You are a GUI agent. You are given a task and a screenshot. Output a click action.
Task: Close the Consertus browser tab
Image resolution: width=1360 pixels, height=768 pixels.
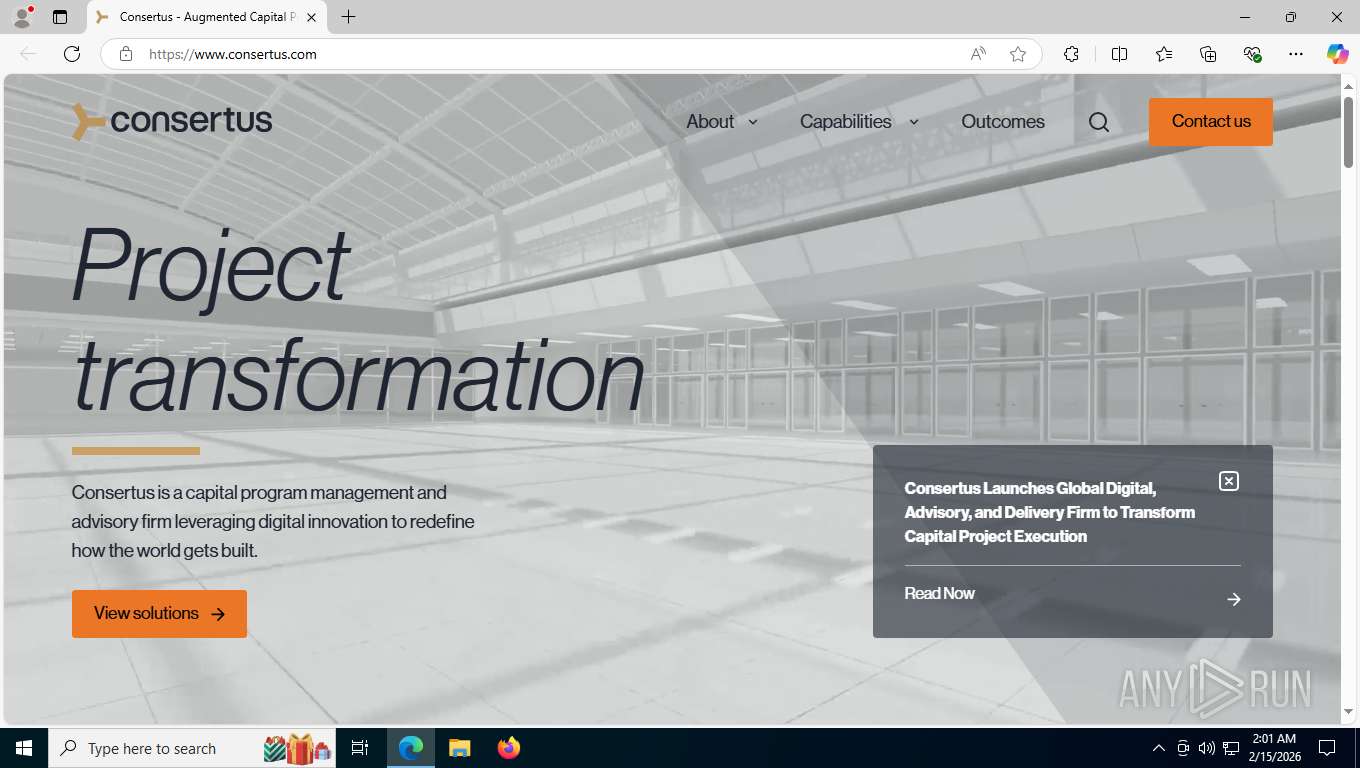311,17
